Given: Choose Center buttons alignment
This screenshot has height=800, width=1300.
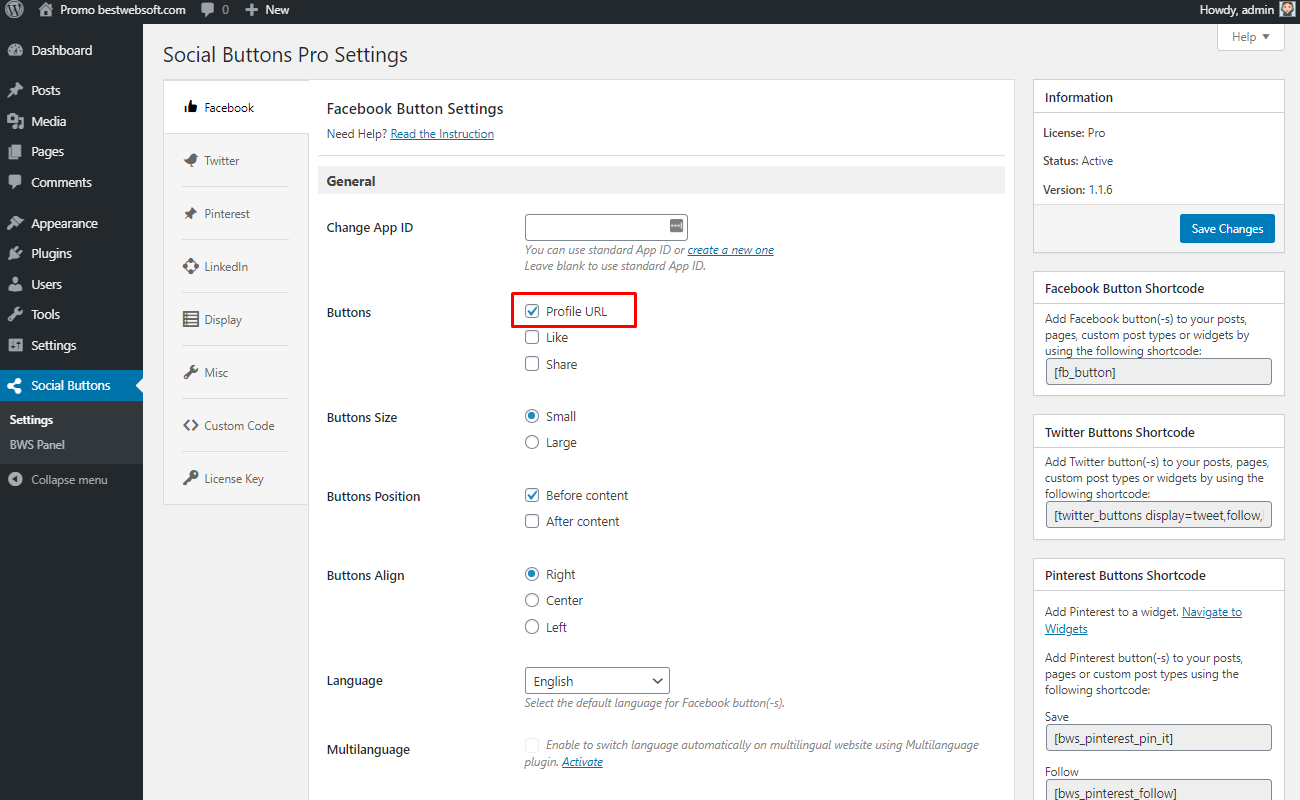Looking at the screenshot, I should (x=532, y=600).
